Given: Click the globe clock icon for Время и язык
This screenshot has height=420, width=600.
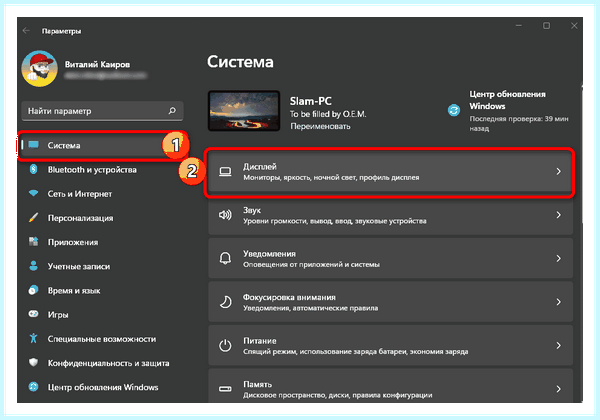Looking at the screenshot, I should pyautogui.click(x=34, y=290).
